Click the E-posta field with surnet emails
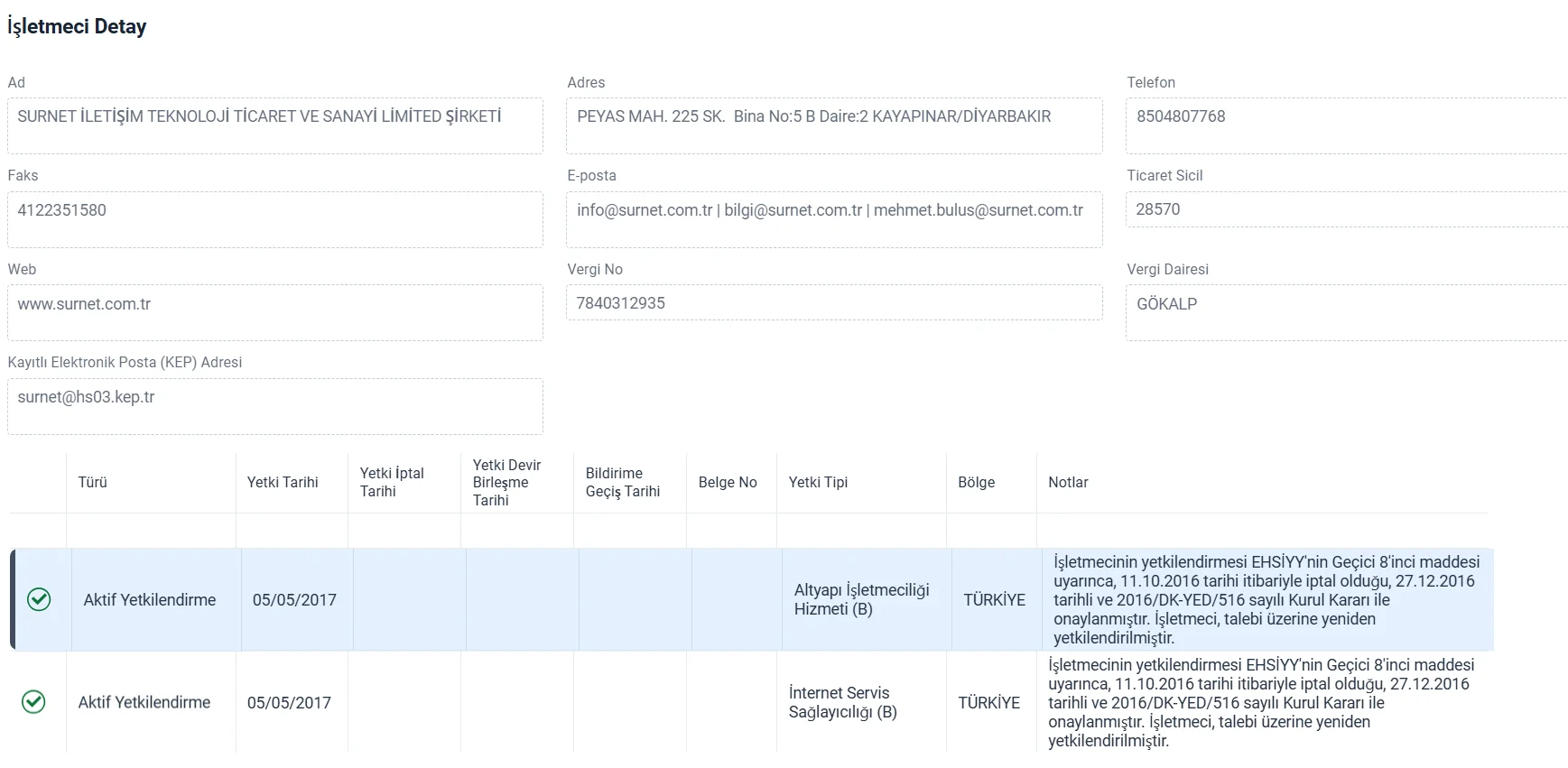 tap(834, 219)
